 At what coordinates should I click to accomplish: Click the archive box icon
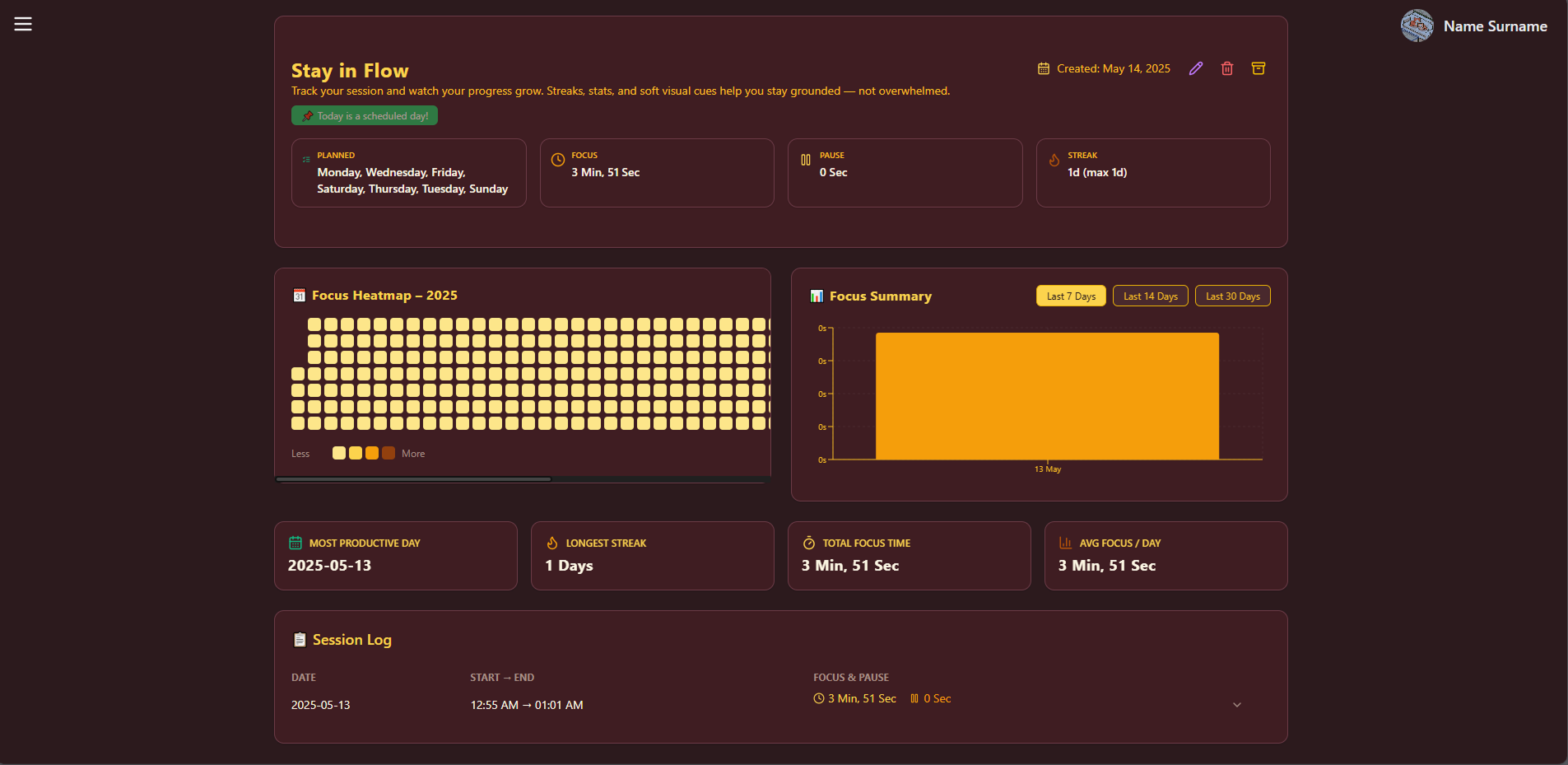1259,68
